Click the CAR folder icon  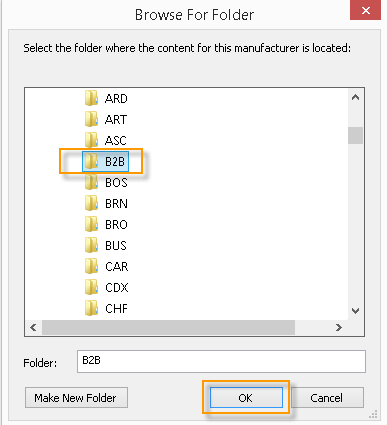[x=91, y=266]
